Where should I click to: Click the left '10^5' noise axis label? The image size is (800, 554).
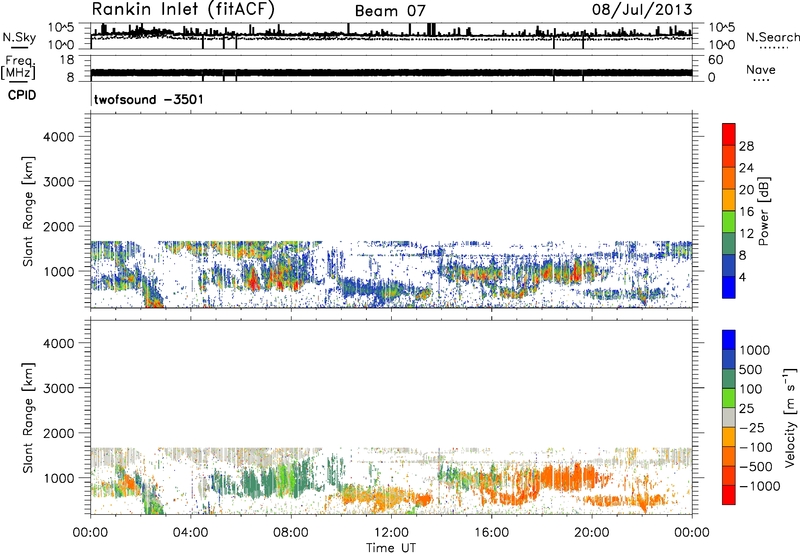click(61, 28)
